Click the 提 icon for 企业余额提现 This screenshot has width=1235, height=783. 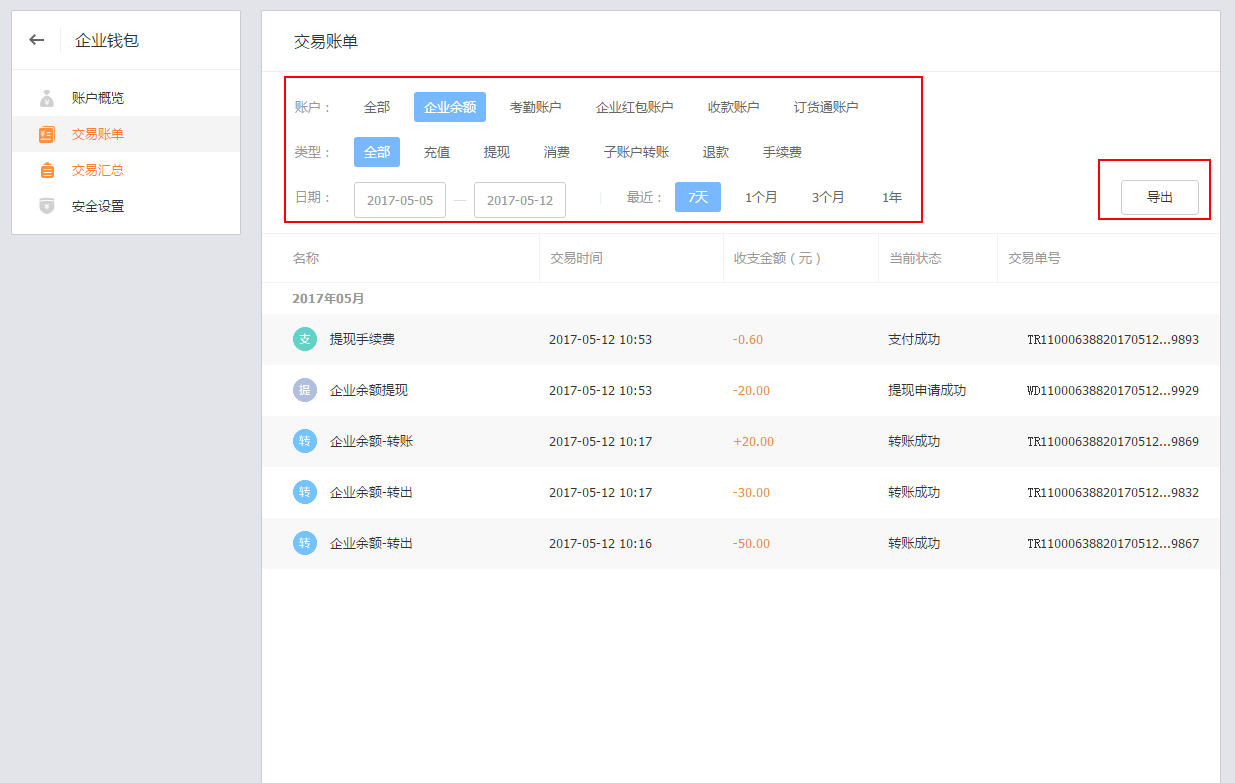coord(305,390)
